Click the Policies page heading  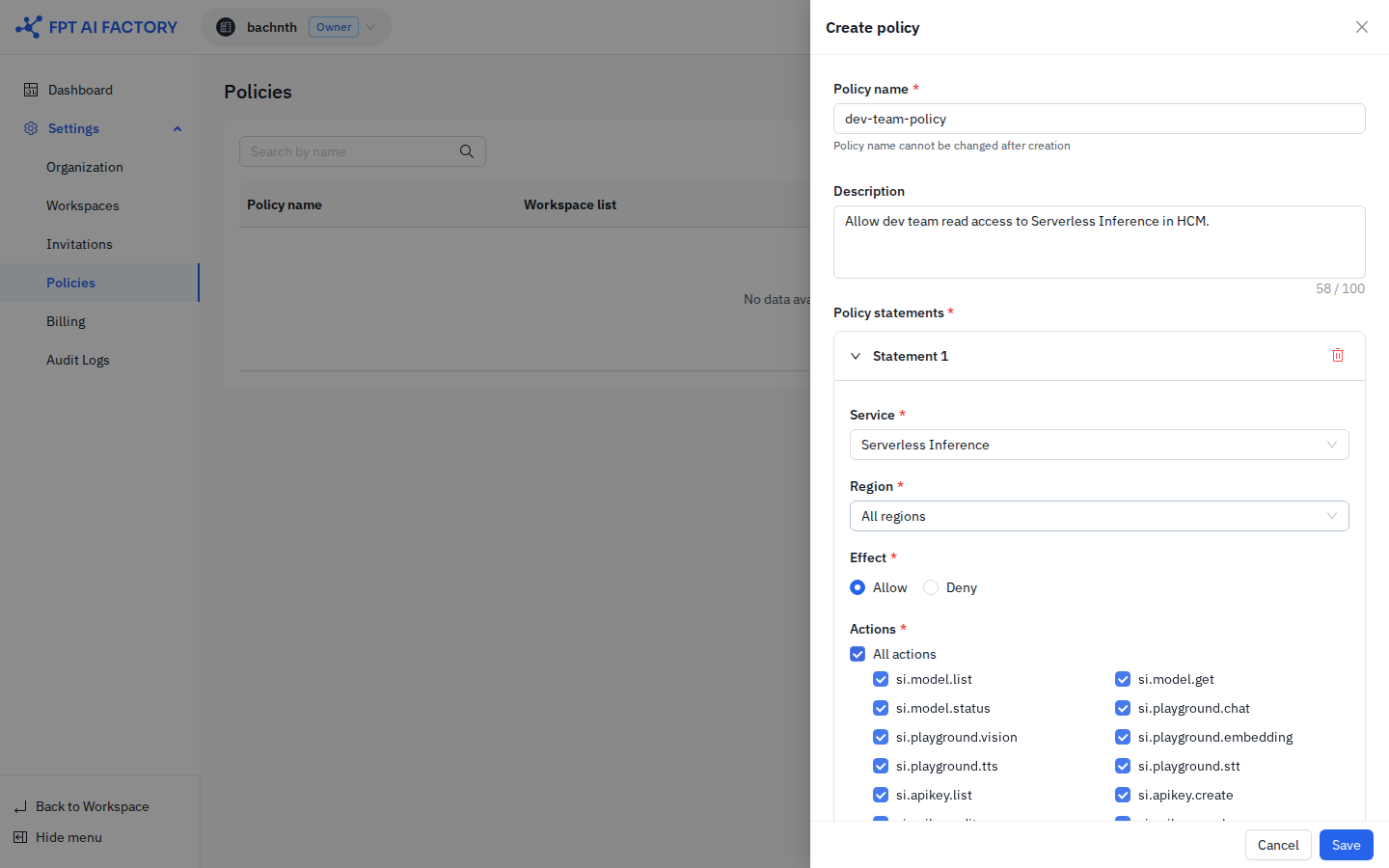(258, 92)
